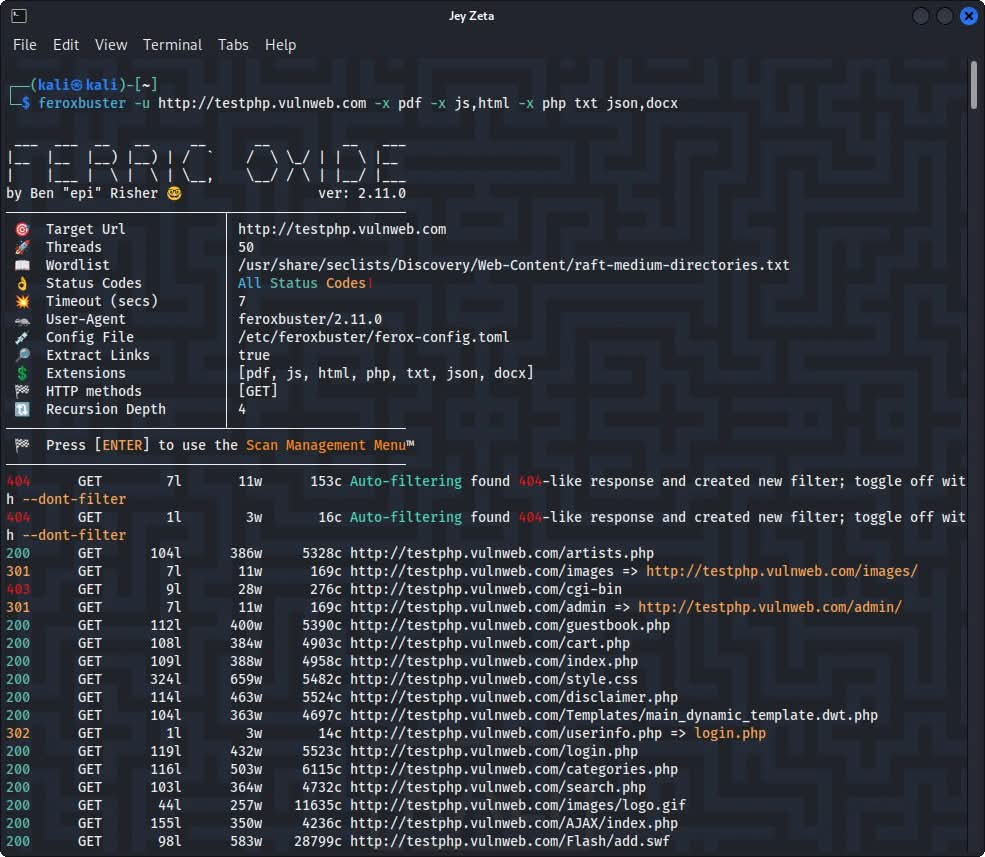Click the cgi-bin URL
The image size is (985, 857).
click(486, 589)
